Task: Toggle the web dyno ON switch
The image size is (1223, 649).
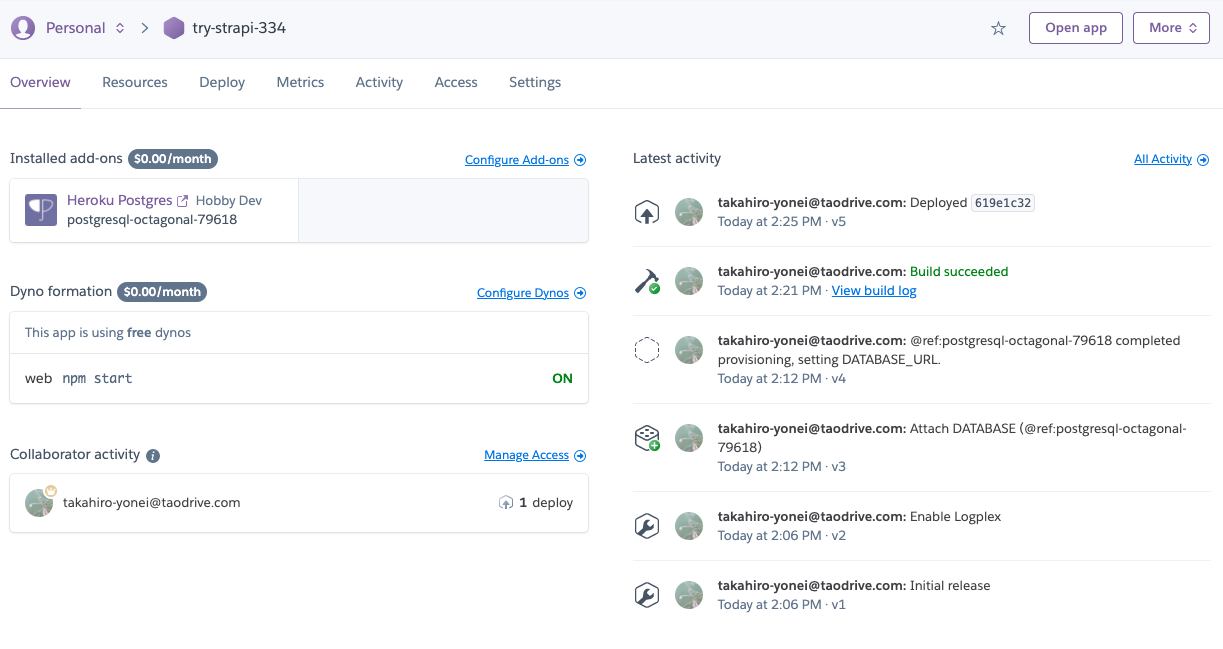Action: [562, 378]
